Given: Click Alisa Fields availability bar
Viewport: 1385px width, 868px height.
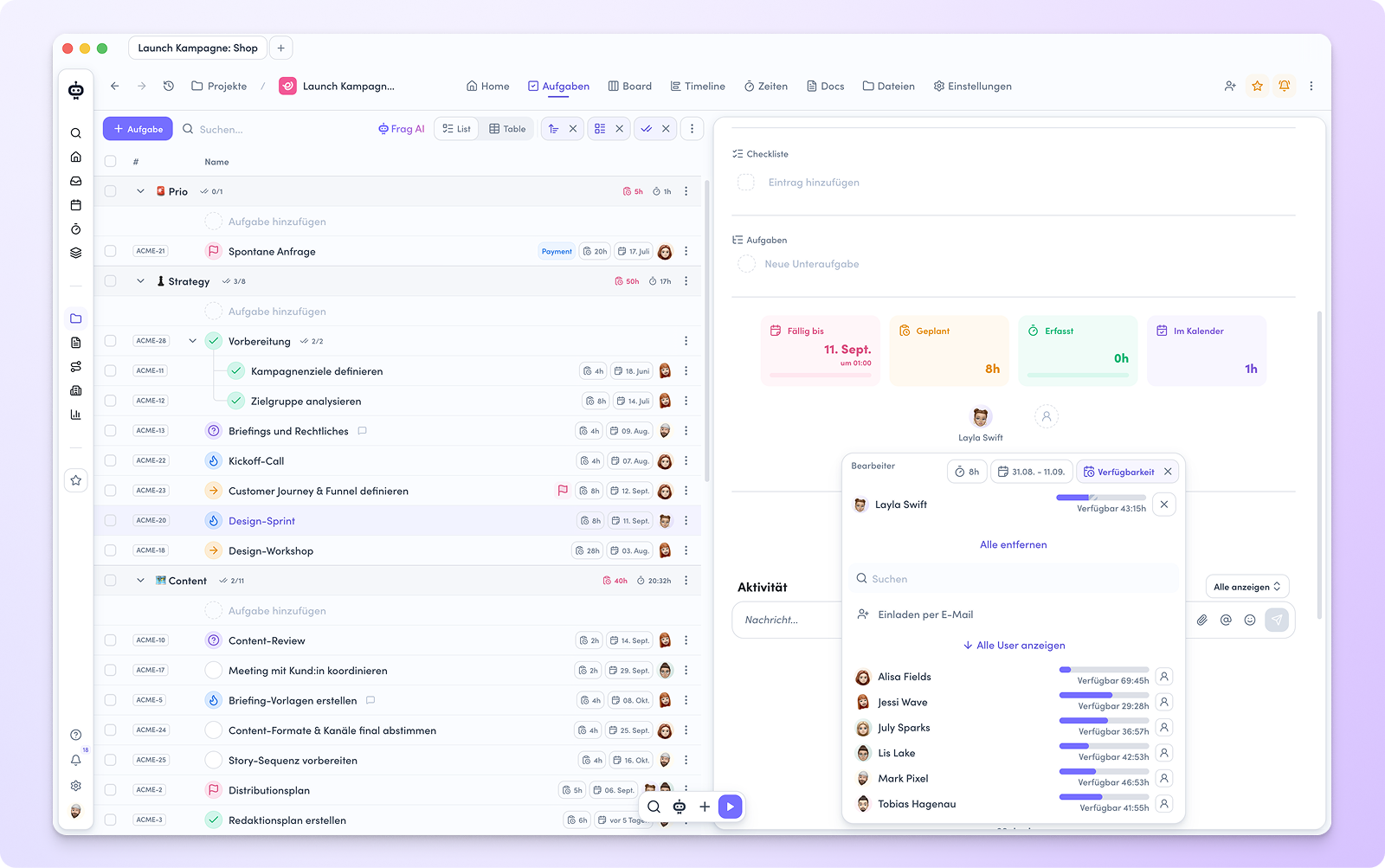Looking at the screenshot, I should coord(1104,670).
